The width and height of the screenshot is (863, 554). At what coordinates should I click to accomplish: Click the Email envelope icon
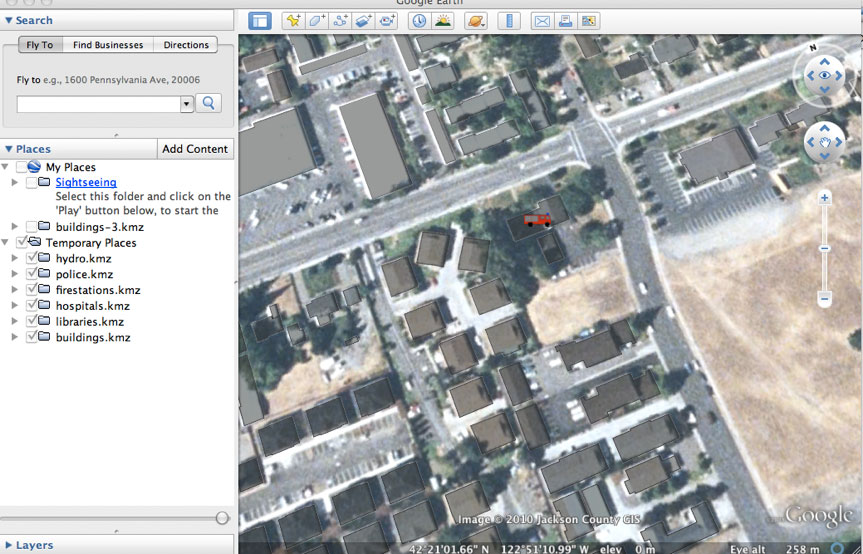point(542,20)
